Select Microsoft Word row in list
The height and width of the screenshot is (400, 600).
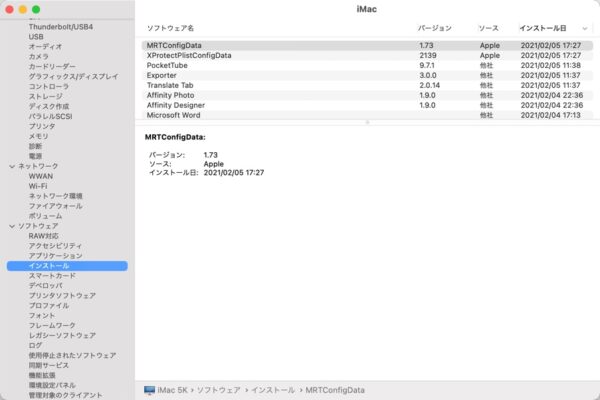(x=367, y=115)
